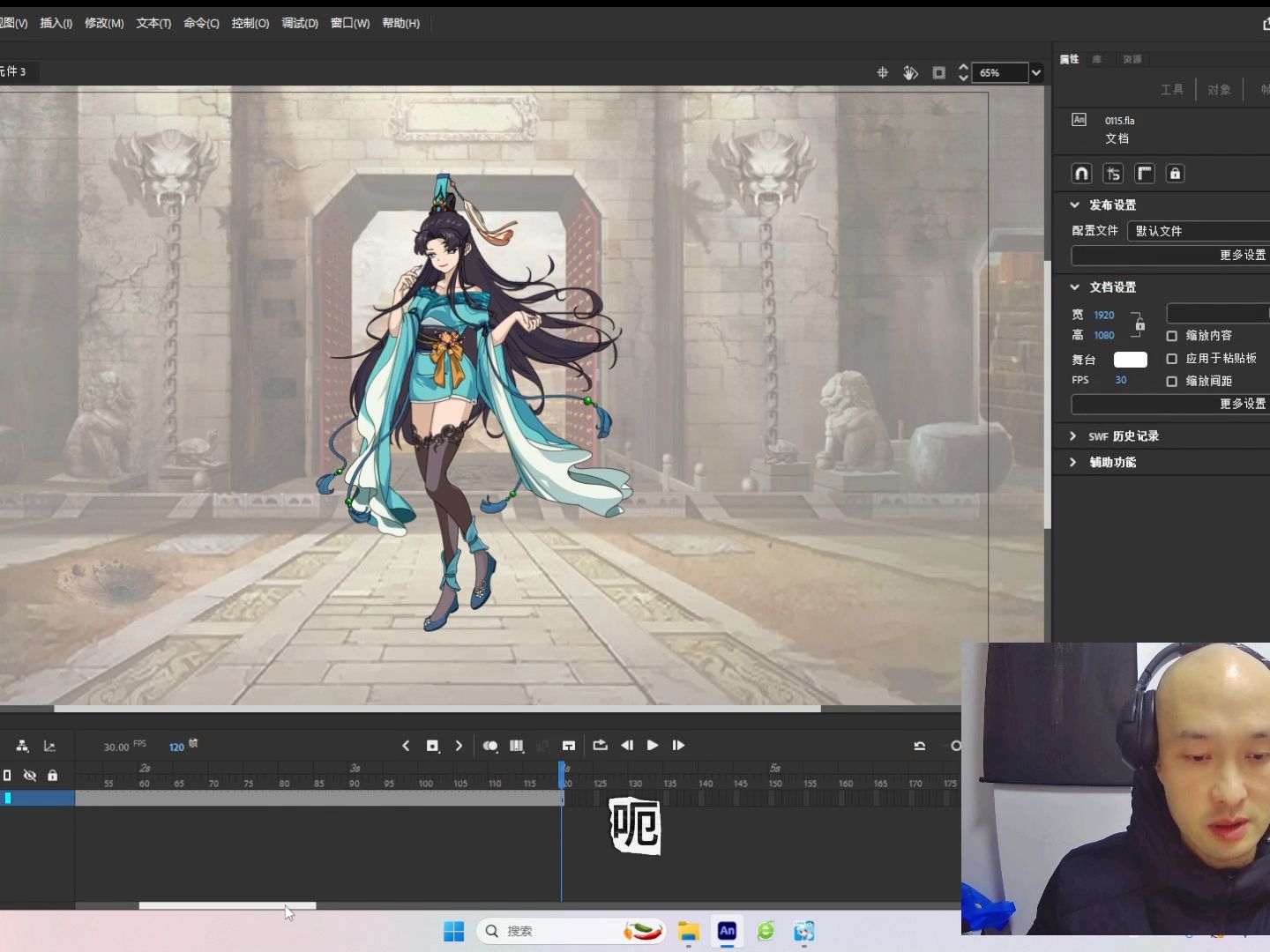Switch to the 库 panel tab

tap(1097, 59)
